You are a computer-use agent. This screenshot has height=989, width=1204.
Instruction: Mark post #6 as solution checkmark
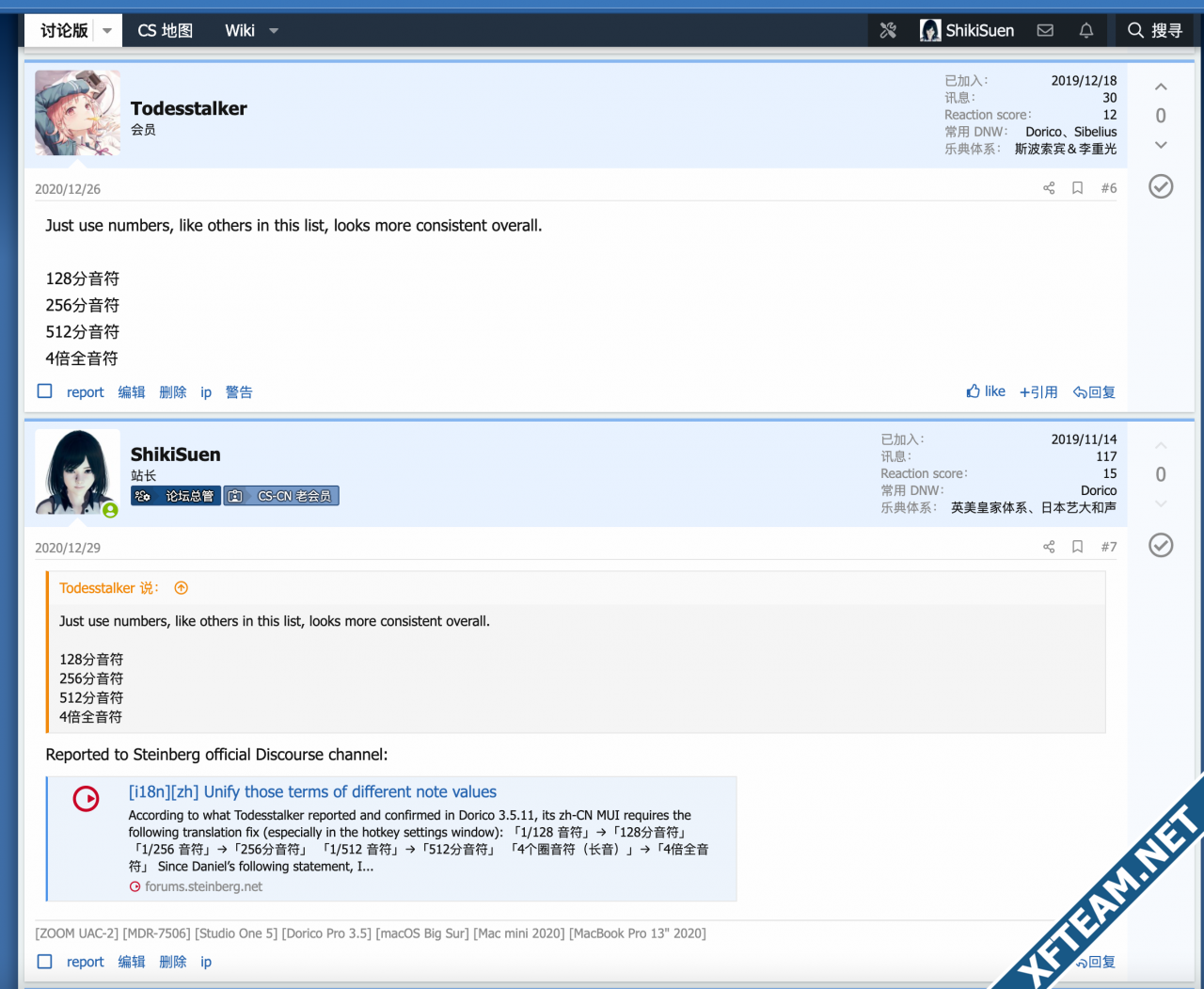1161,186
